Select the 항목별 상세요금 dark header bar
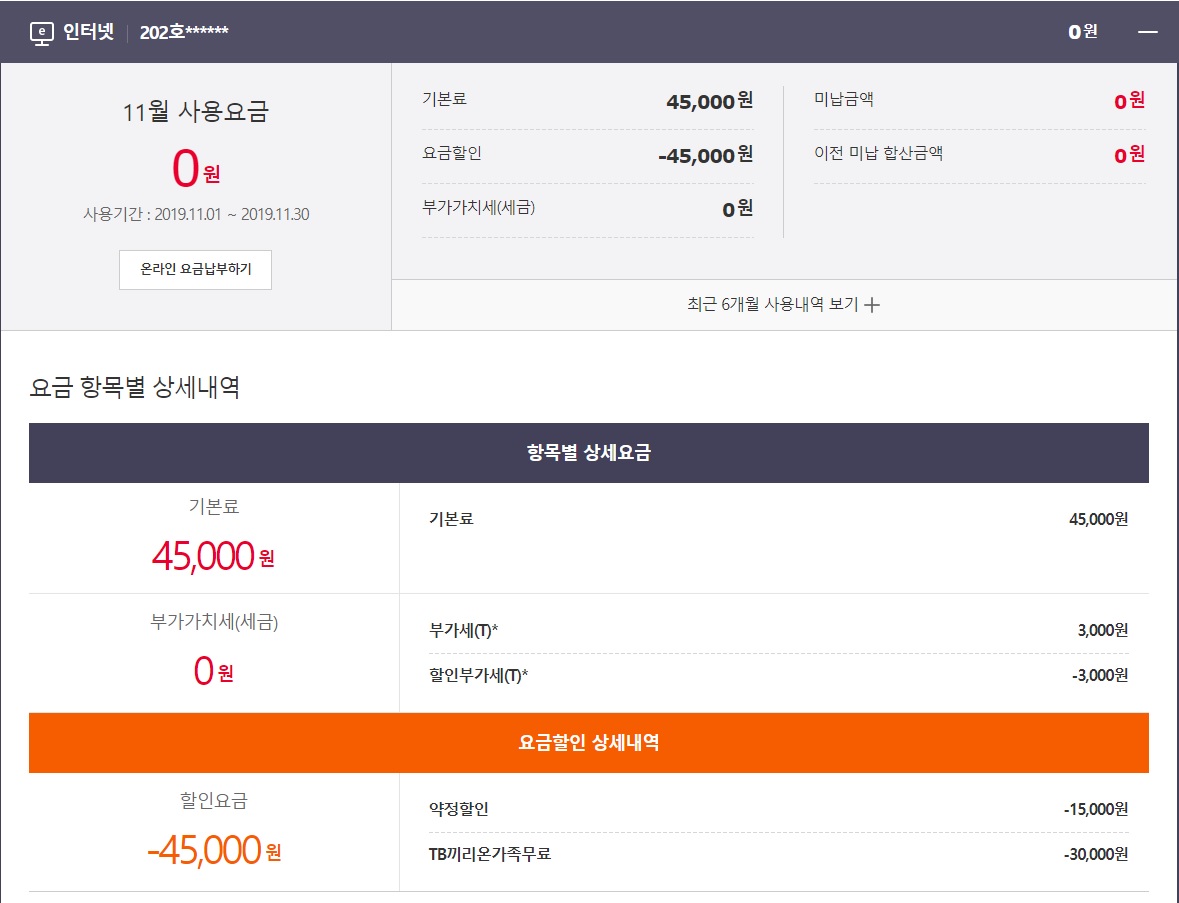This screenshot has height=903, width=1179. tap(588, 453)
